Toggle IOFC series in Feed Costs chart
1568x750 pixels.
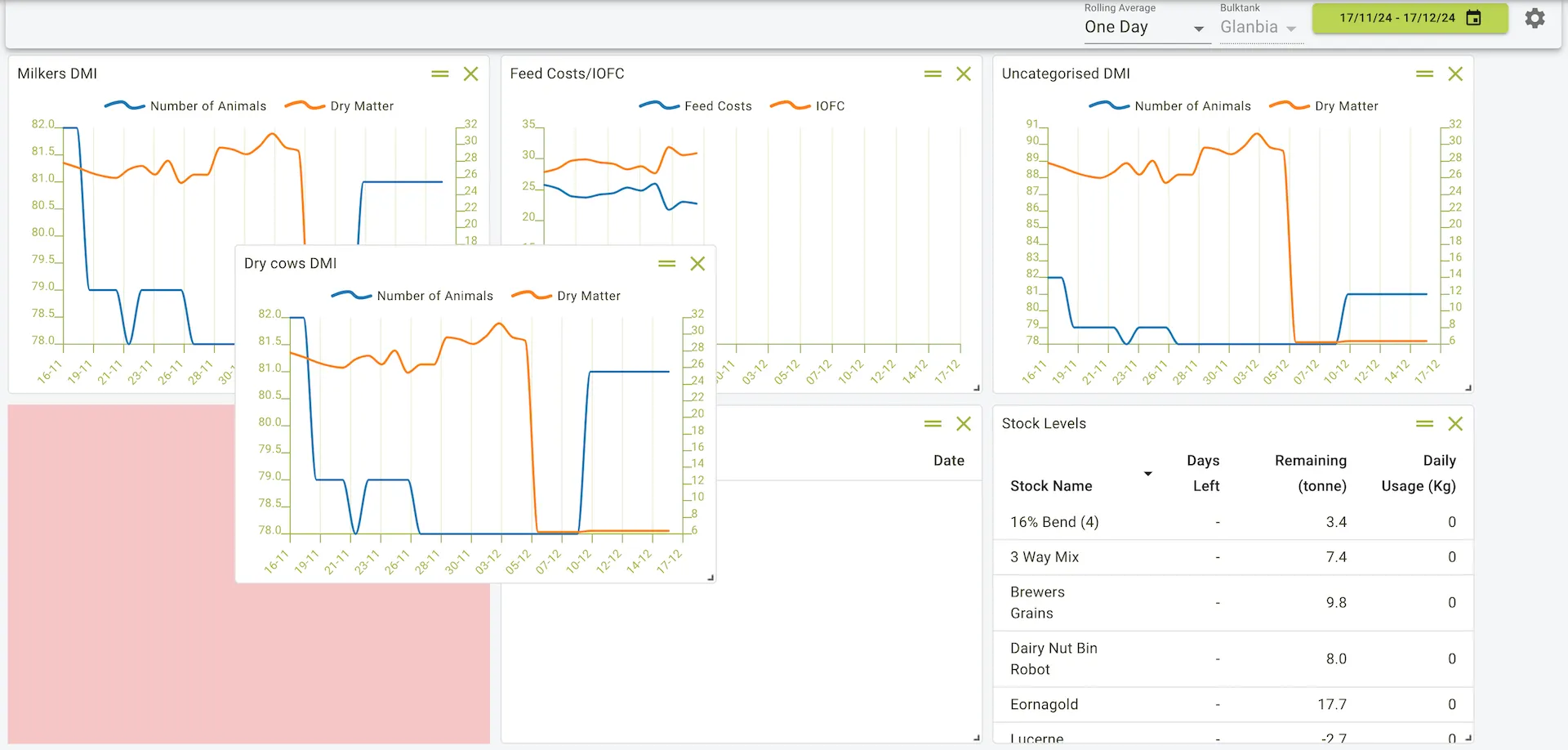(829, 106)
